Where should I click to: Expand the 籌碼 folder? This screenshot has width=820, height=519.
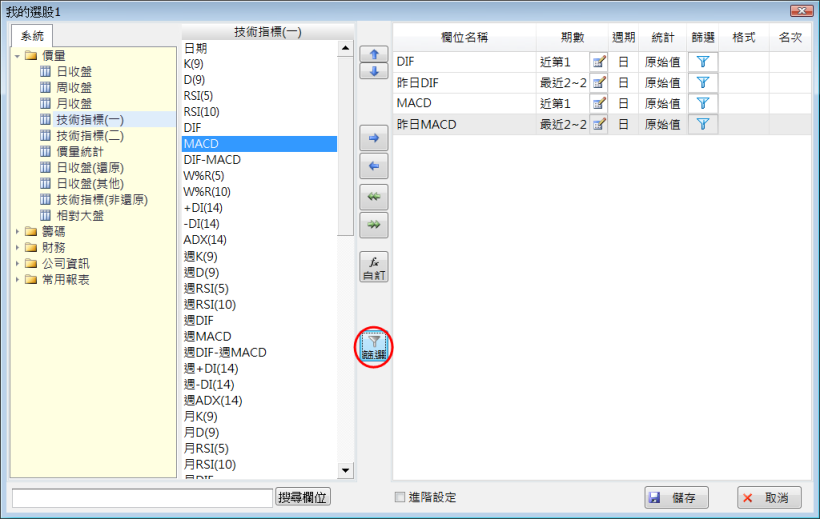tap(18, 231)
